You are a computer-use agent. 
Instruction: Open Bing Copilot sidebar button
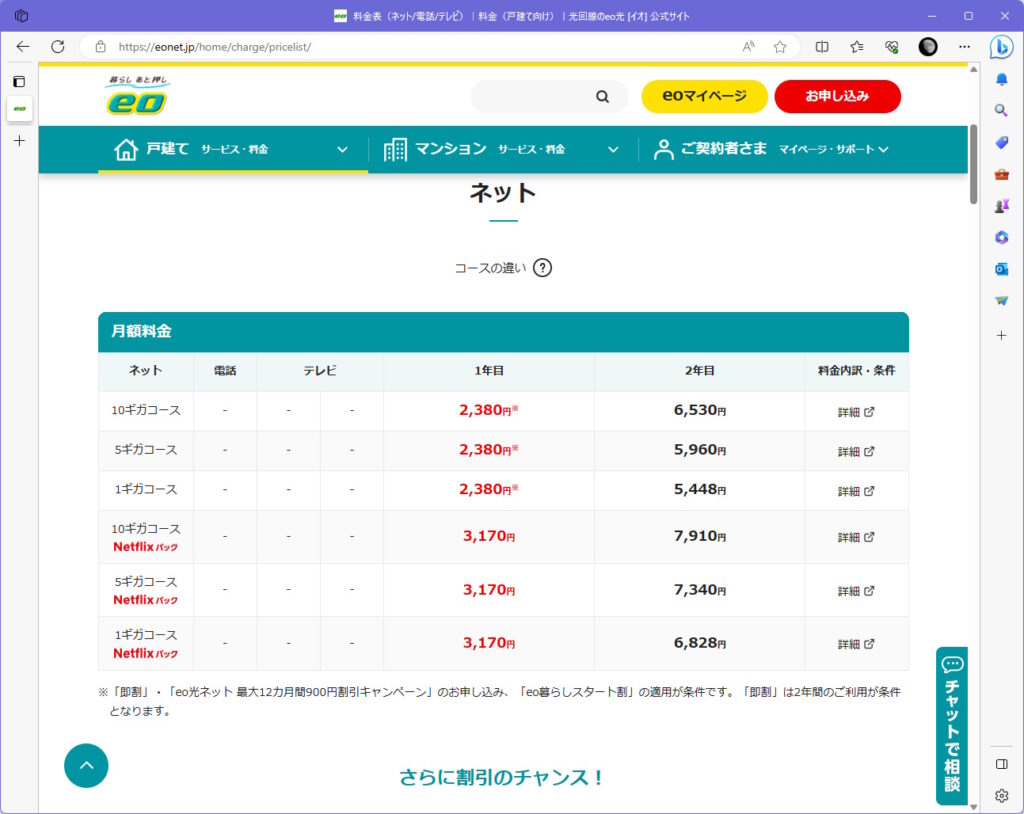[1001, 47]
